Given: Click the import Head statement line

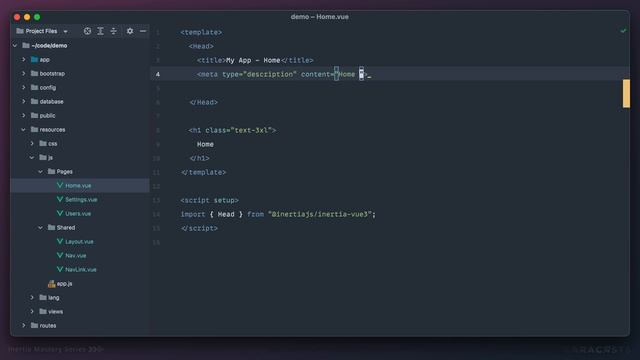Looking at the screenshot, I should [x=278, y=214].
